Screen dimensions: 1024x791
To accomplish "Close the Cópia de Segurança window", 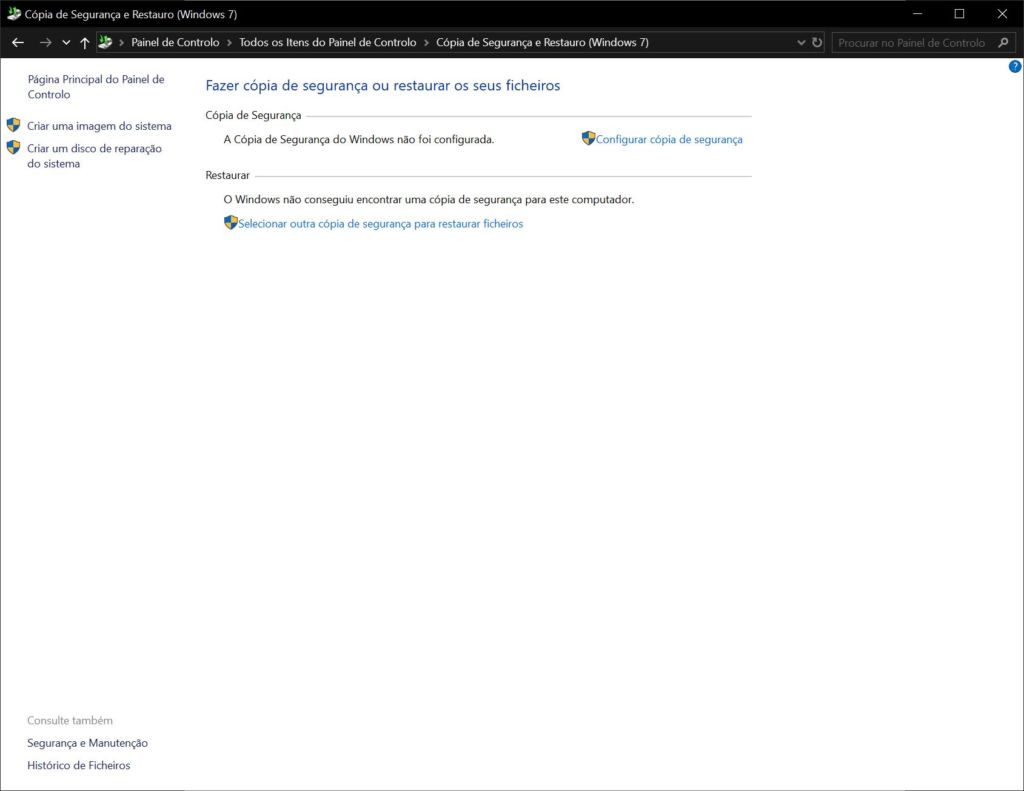I will click(x=1002, y=14).
